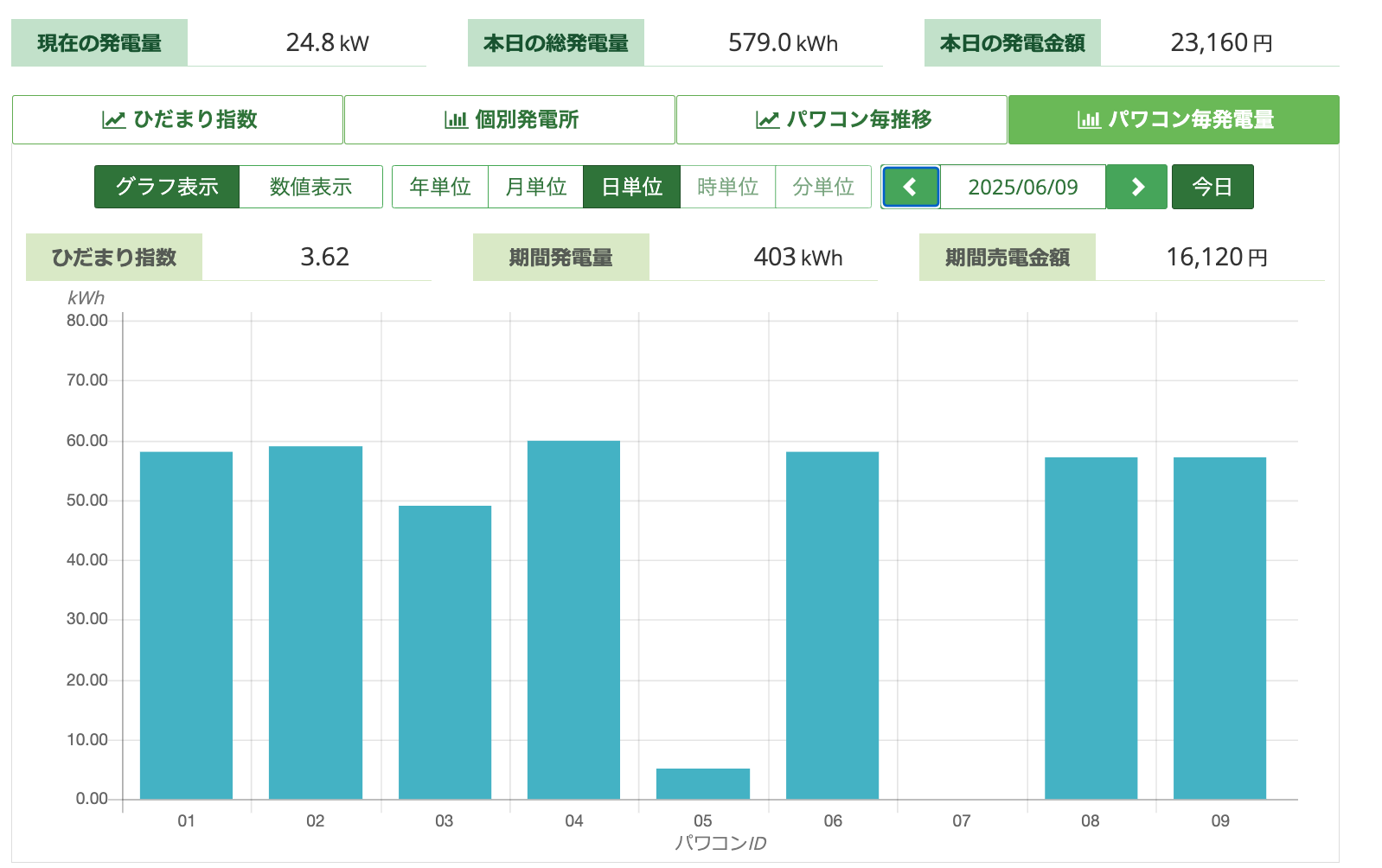Click the x-axis label 07
1382x868 pixels.
click(x=962, y=820)
